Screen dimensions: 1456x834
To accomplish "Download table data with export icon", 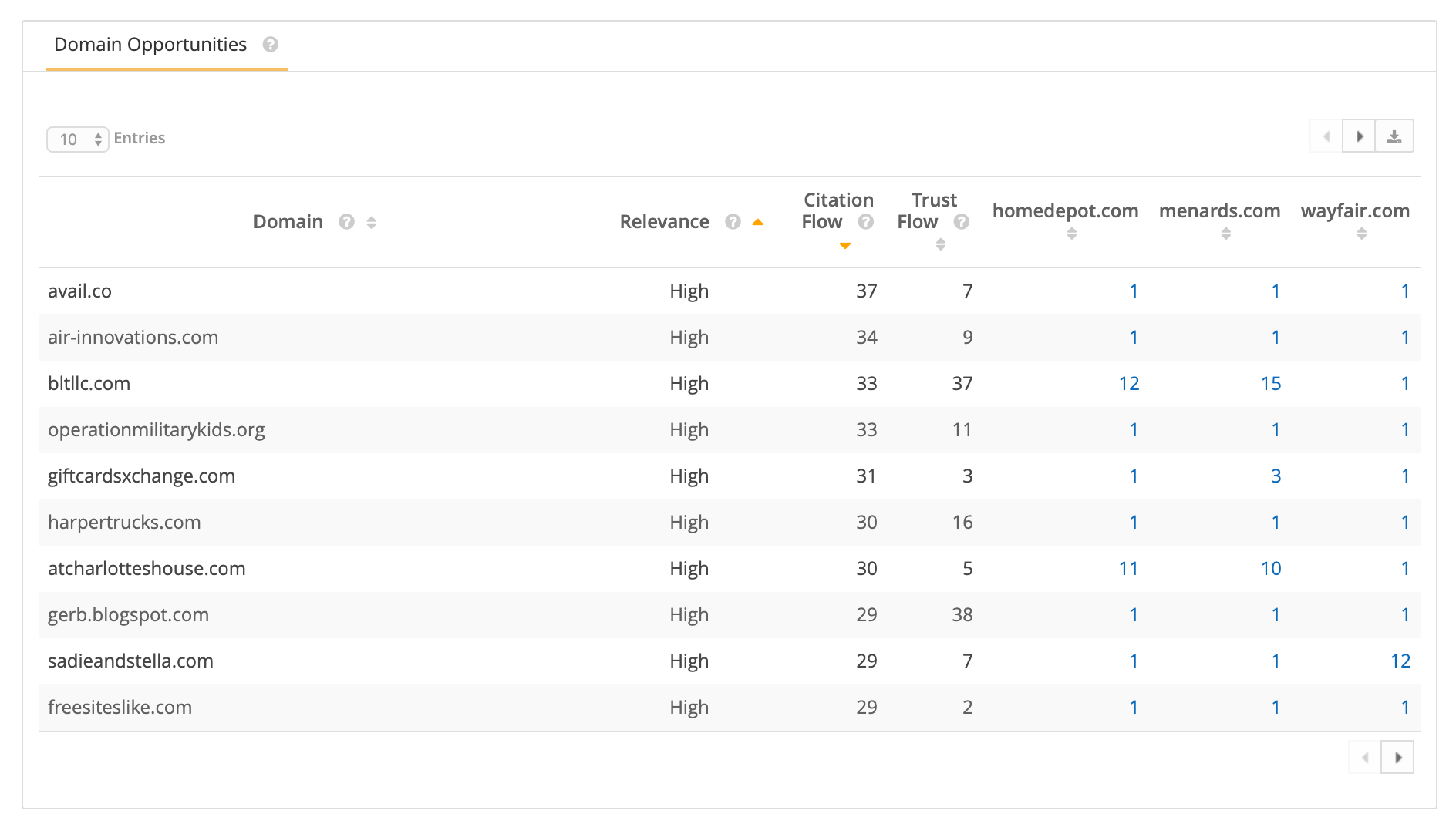I will (x=1394, y=136).
